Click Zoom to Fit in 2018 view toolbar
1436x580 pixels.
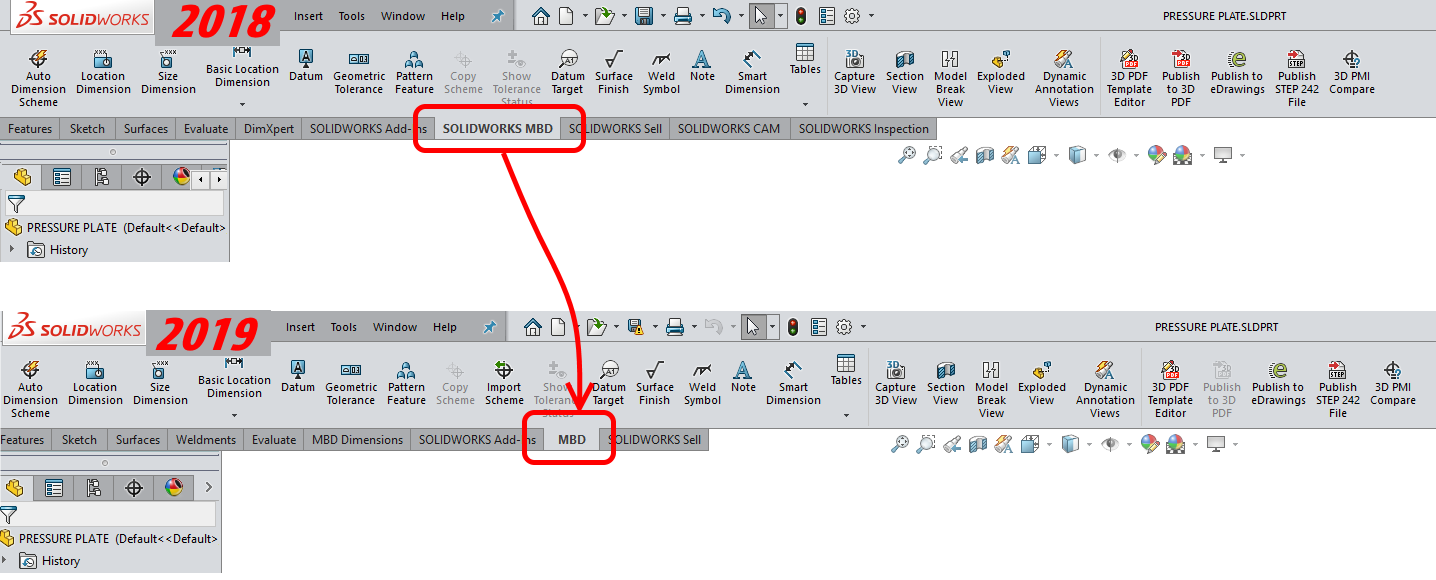click(907, 155)
